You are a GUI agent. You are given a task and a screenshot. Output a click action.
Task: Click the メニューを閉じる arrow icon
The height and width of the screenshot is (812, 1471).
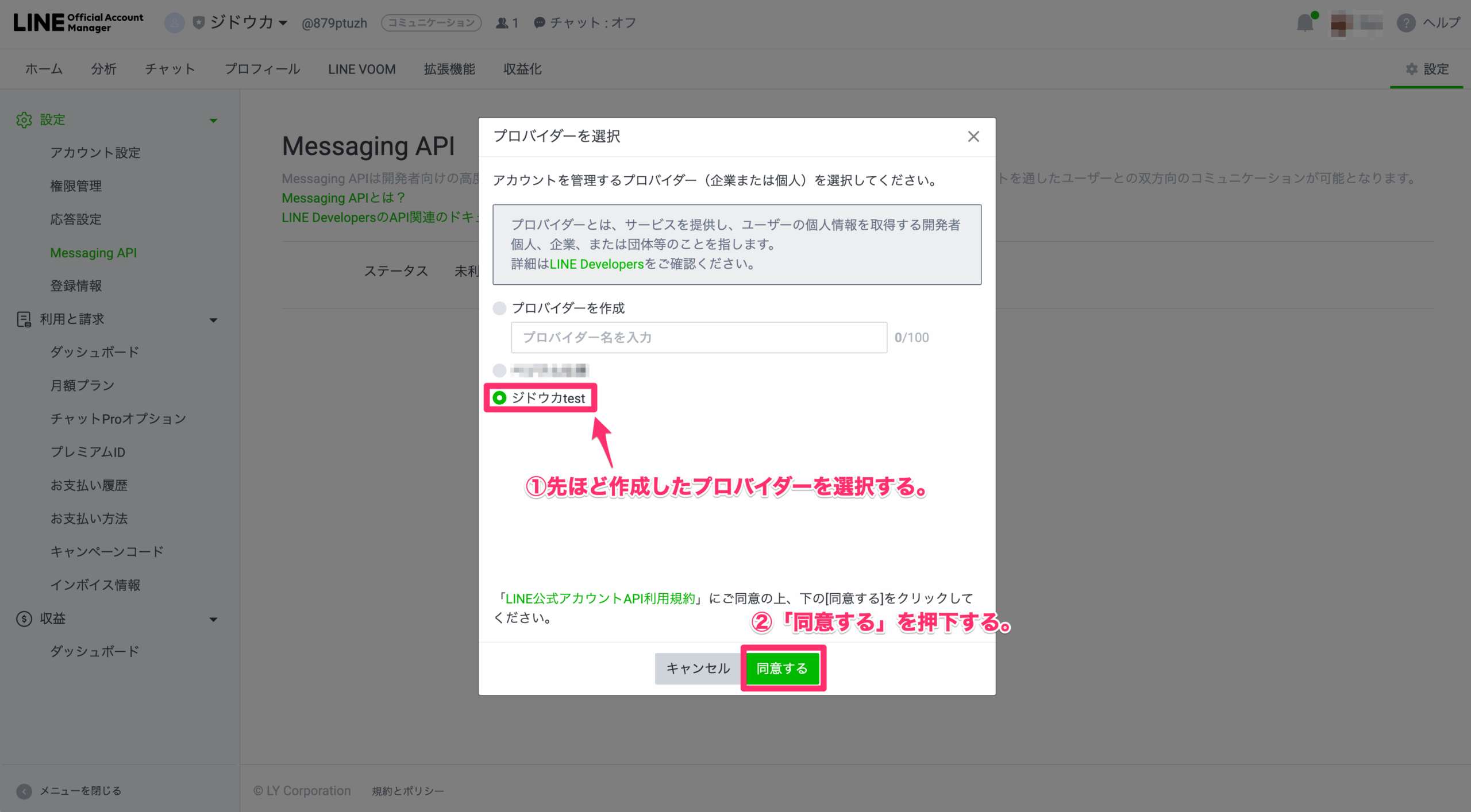[x=24, y=791]
